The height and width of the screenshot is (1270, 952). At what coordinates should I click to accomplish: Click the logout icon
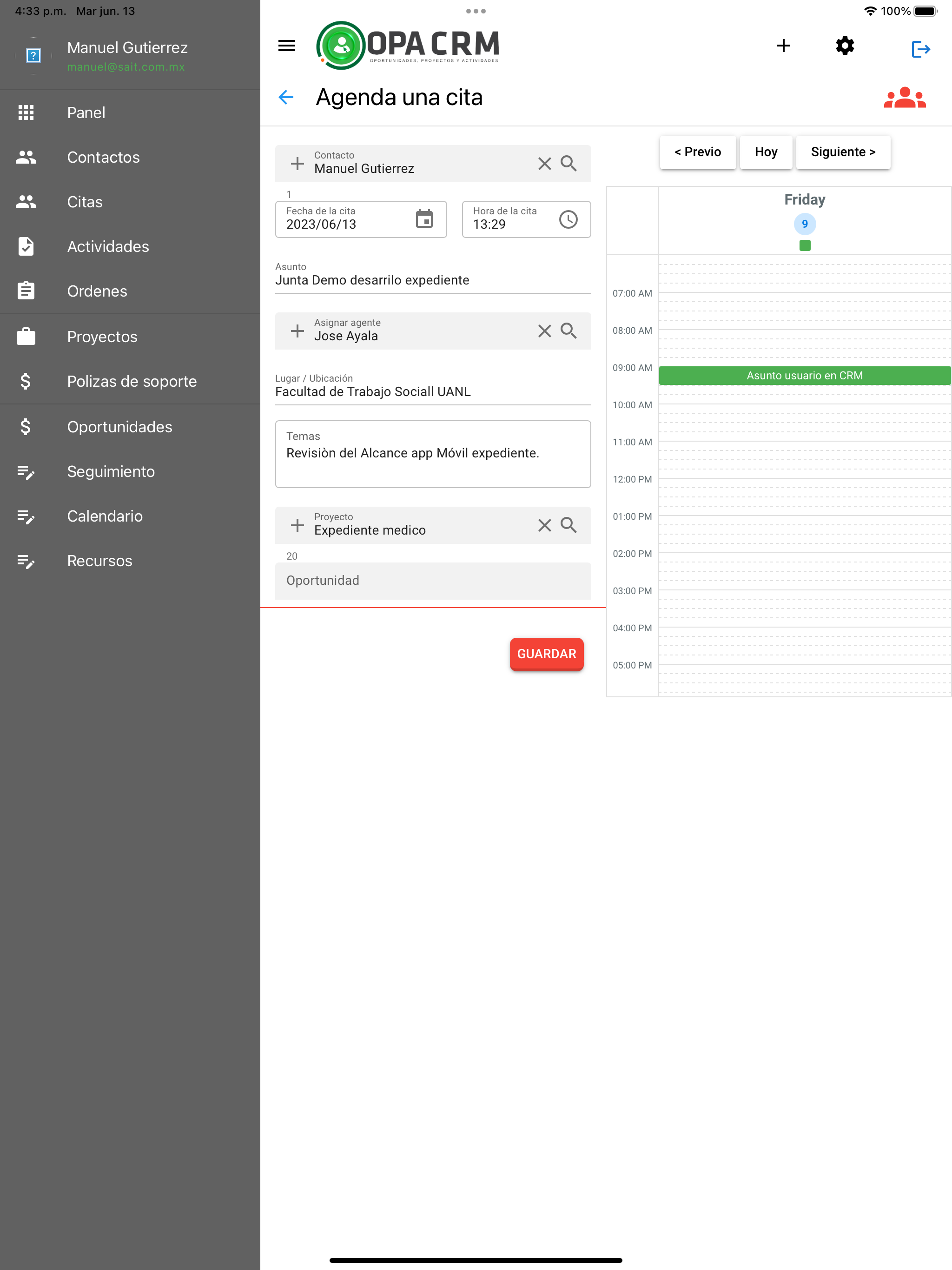(x=920, y=49)
